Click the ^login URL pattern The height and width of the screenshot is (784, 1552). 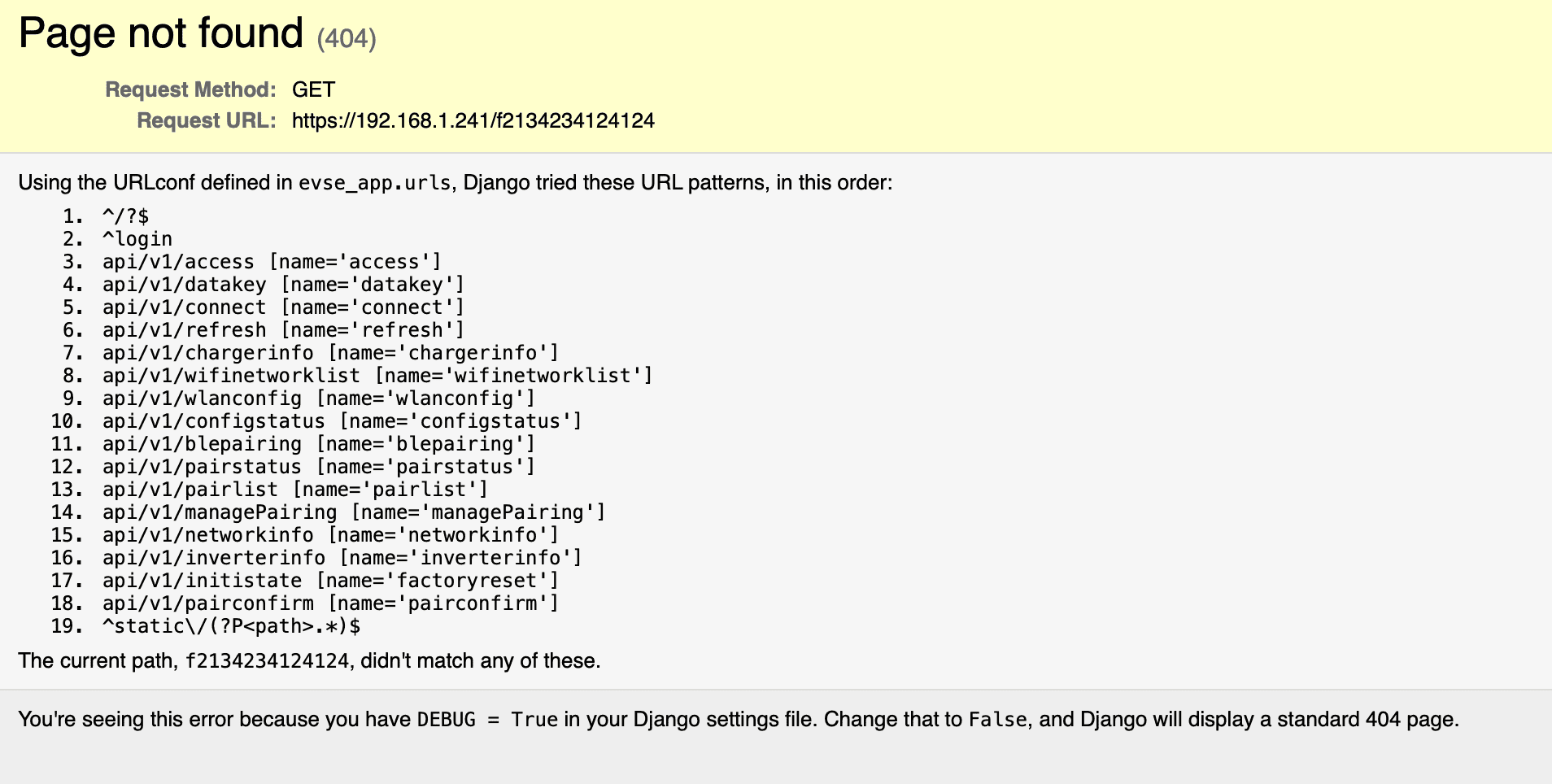(137, 239)
